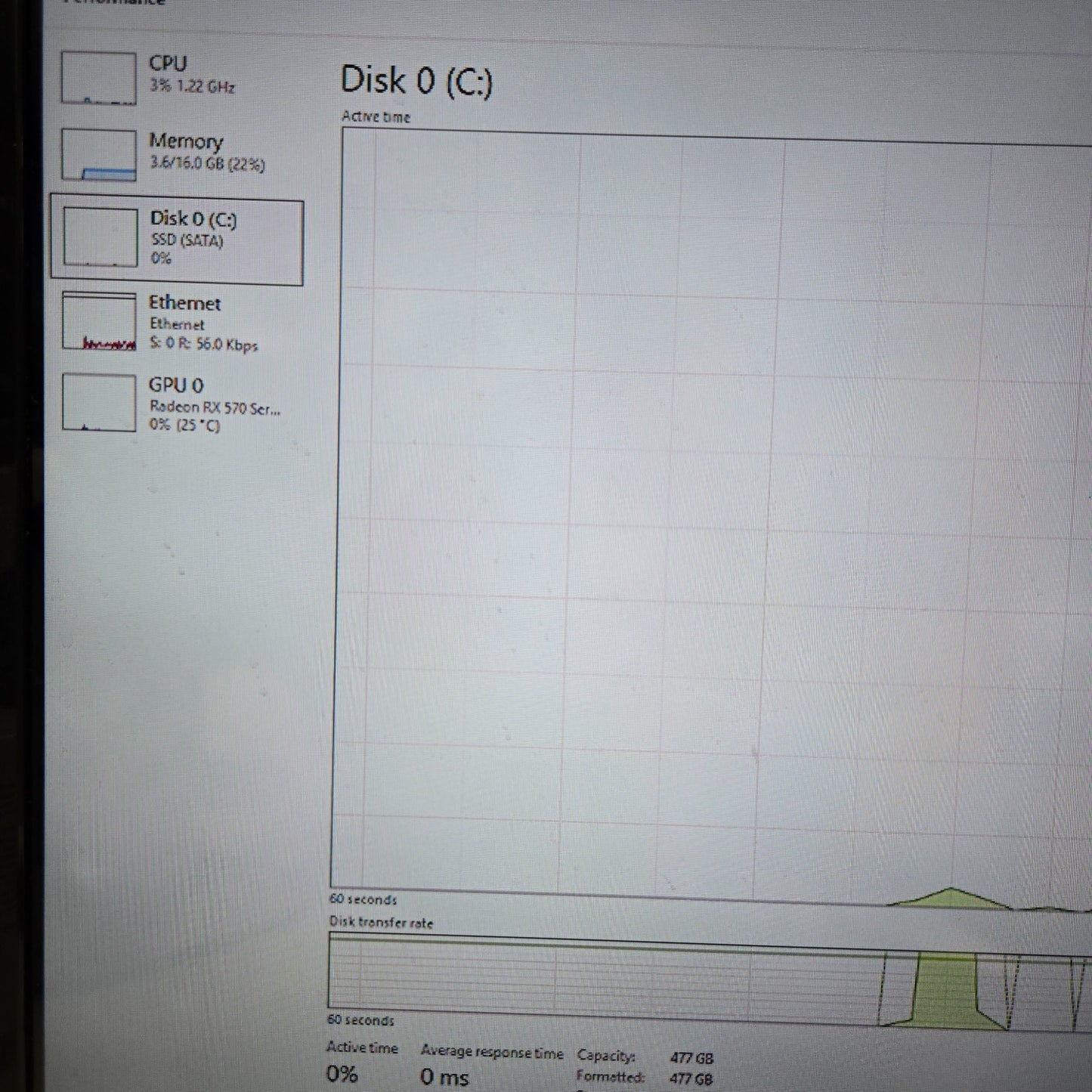Image resolution: width=1092 pixels, height=1092 pixels.
Task: Click the Disk 0 mini activity graph
Action: [x=100, y=237]
